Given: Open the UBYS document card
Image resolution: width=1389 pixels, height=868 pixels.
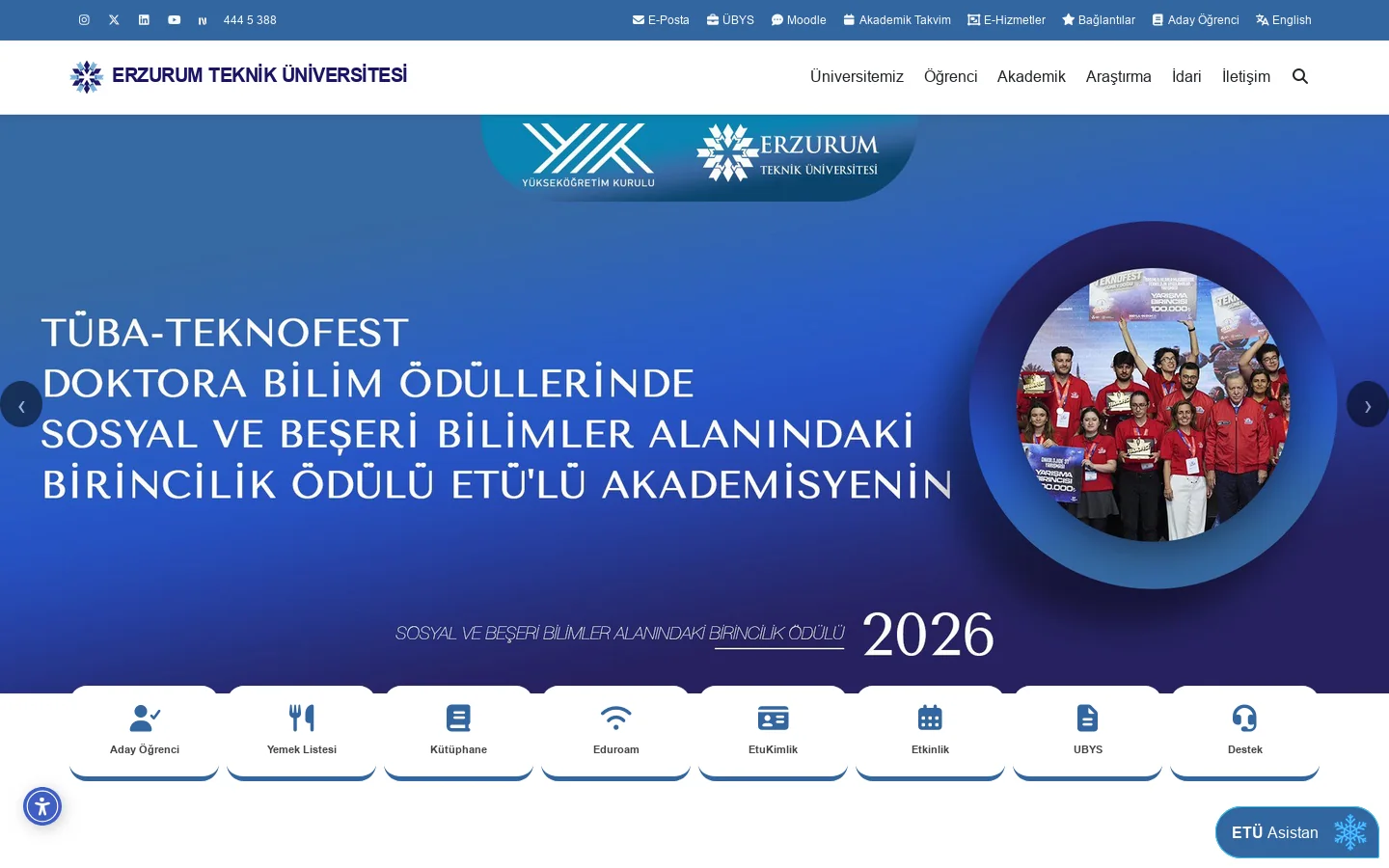Looking at the screenshot, I should point(1088,732).
